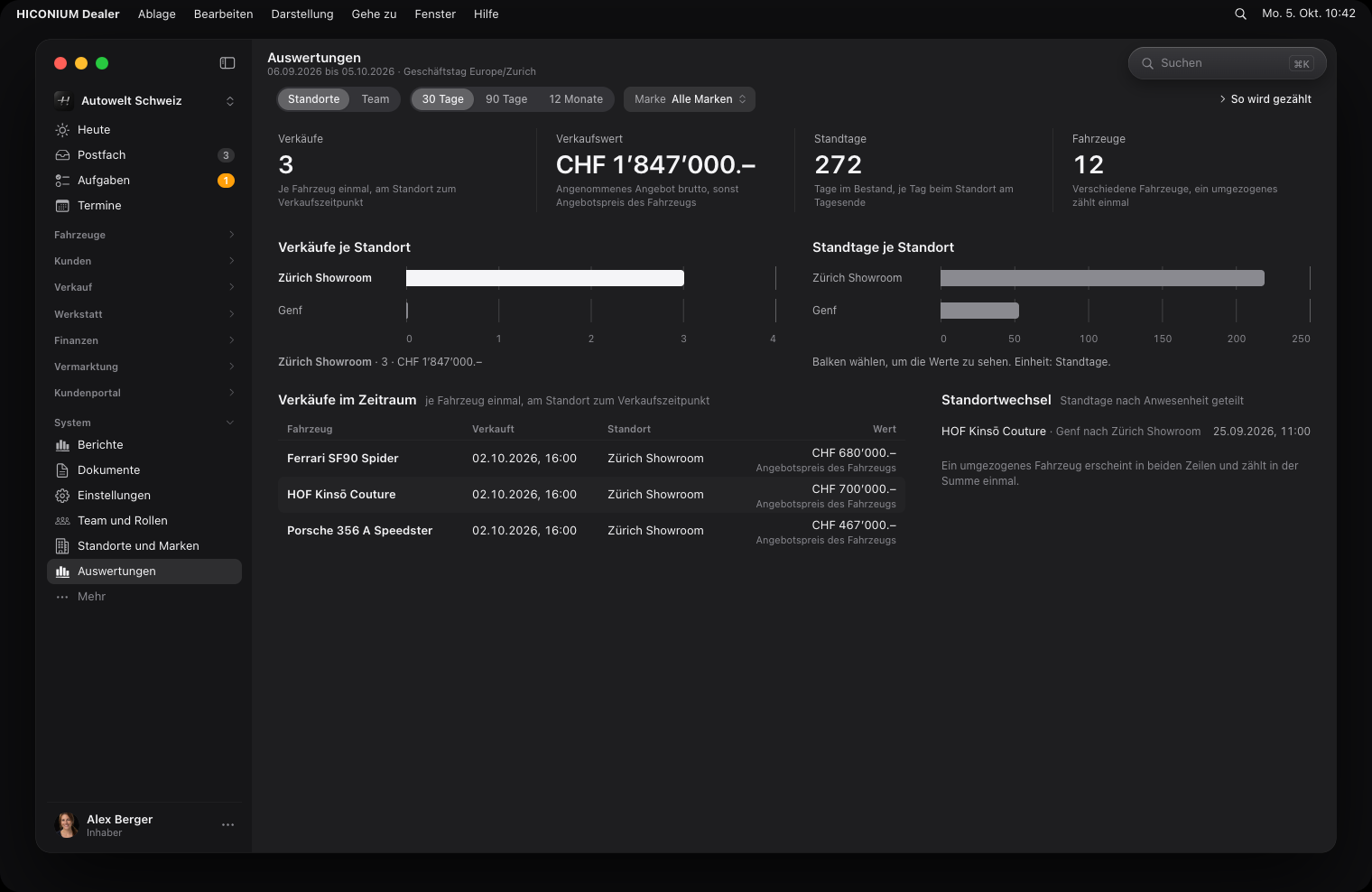This screenshot has width=1372, height=892.
Task: Click the Mehr ellipsis icon
Action: [x=62, y=597]
